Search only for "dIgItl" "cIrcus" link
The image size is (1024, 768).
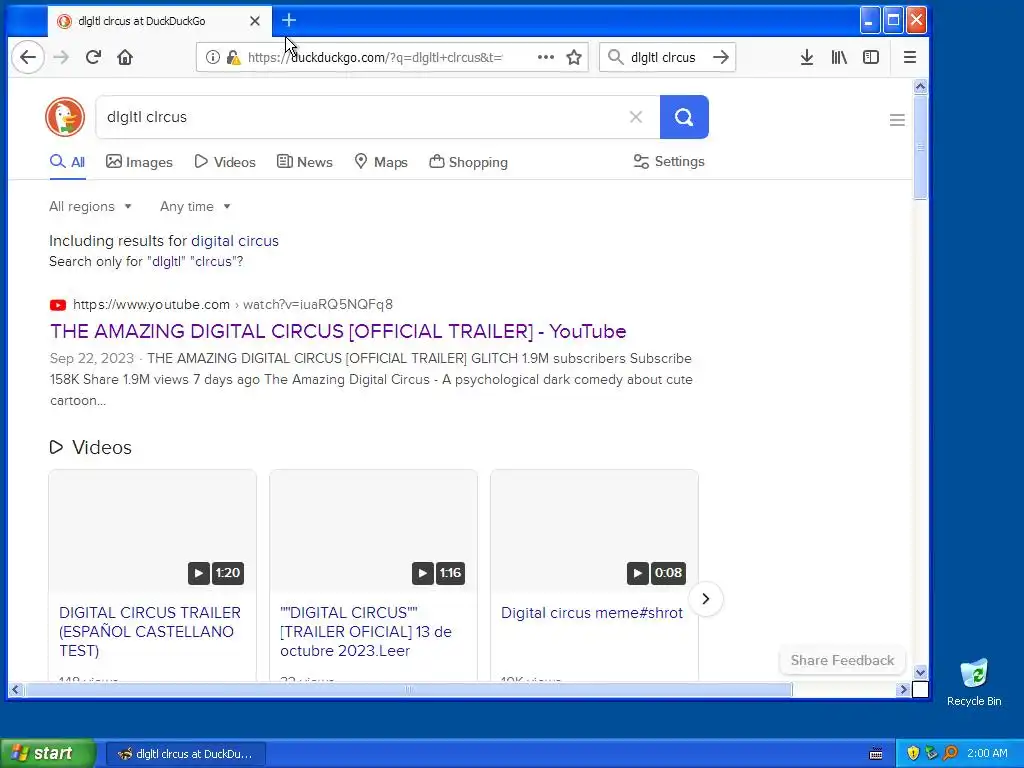[146, 262]
